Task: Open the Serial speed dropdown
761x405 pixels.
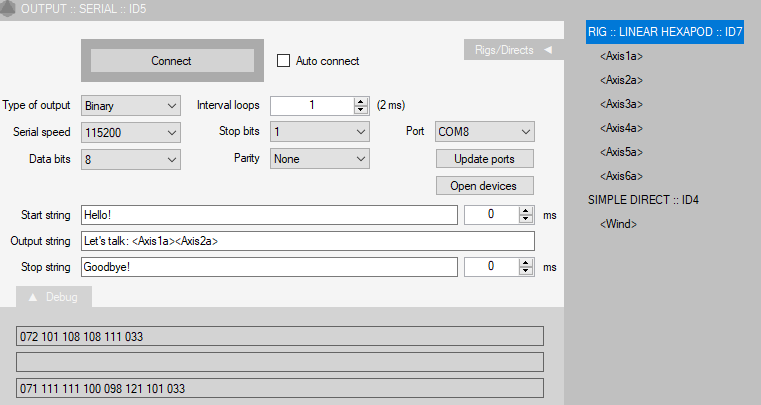Action: pyautogui.click(x=131, y=133)
